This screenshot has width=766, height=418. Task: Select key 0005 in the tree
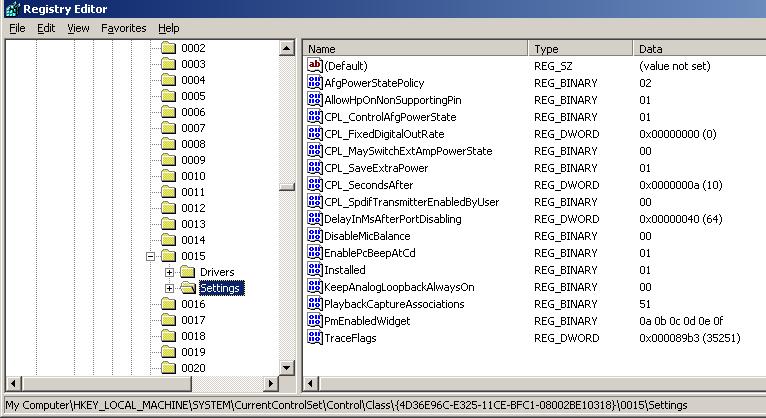pos(193,96)
